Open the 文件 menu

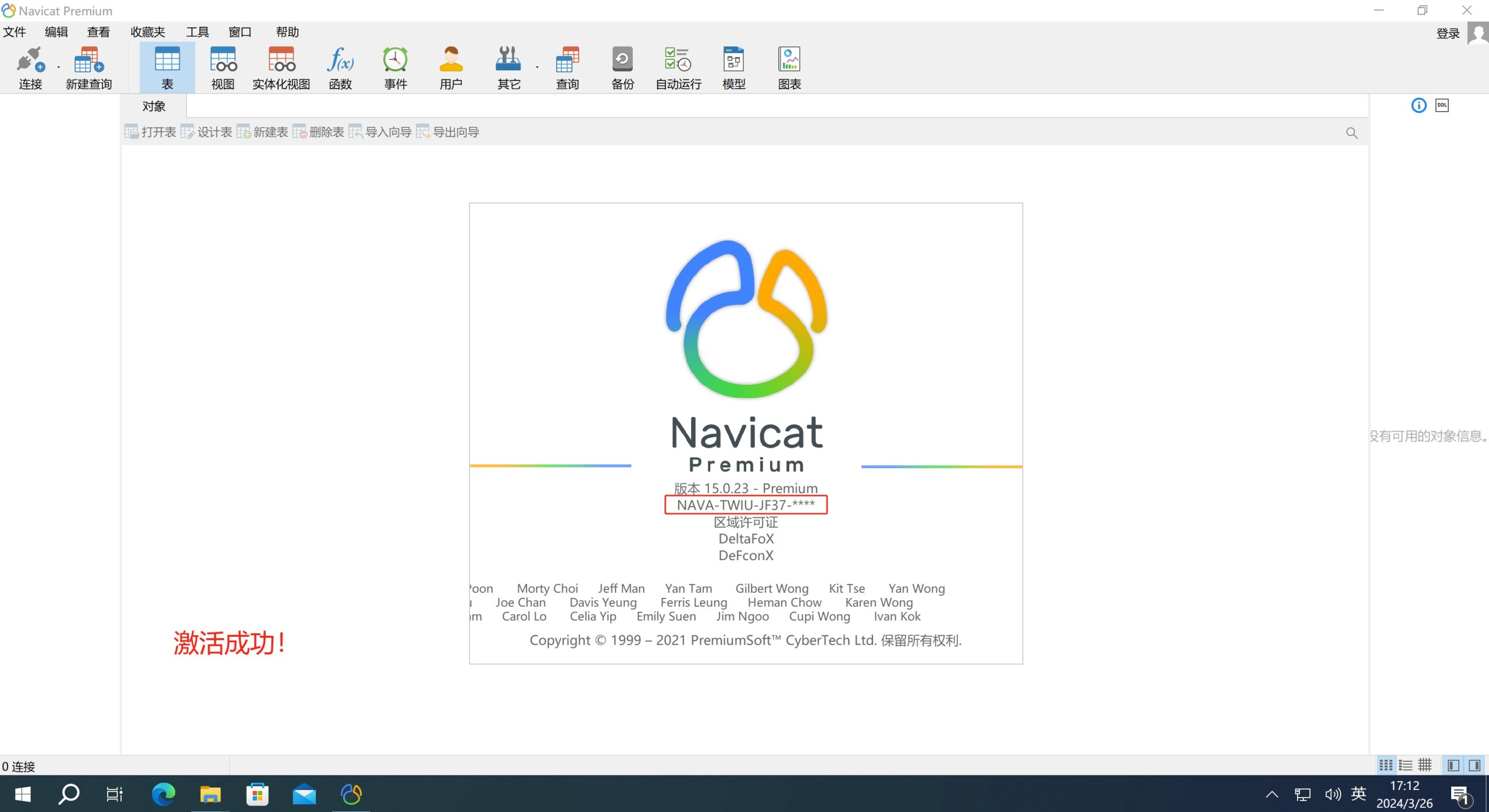click(15, 32)
